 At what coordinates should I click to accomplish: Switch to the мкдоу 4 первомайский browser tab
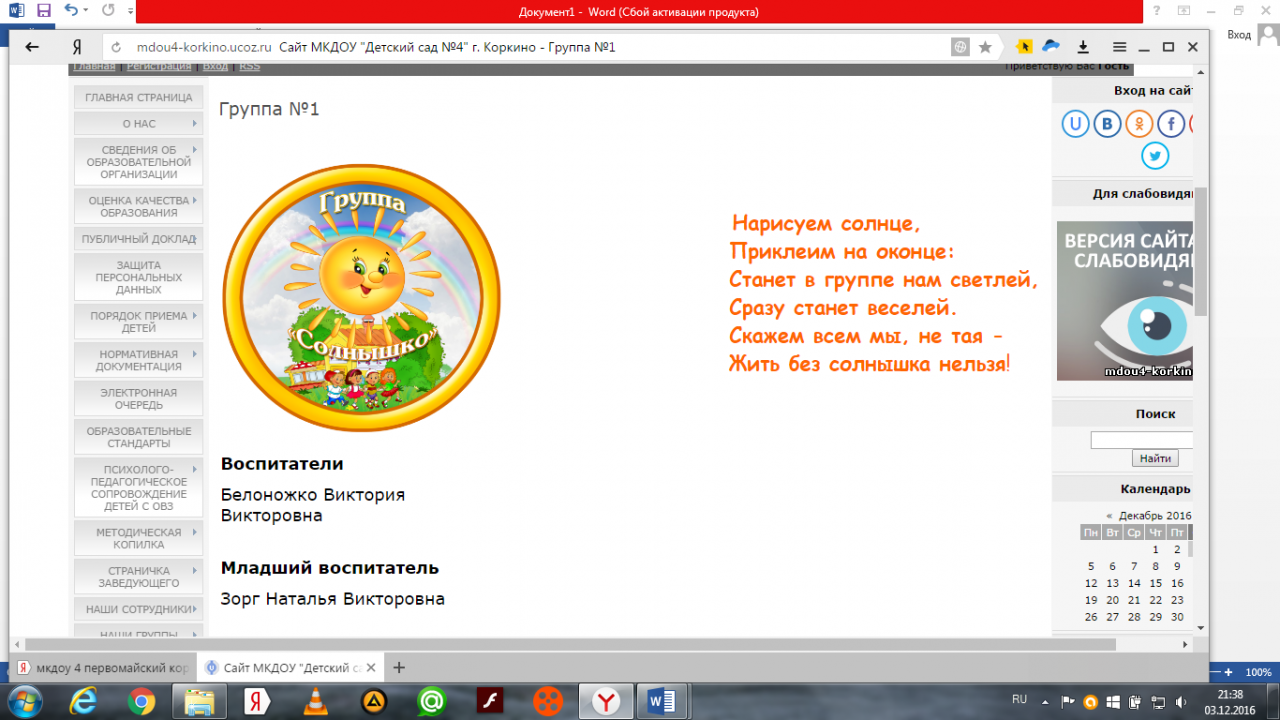[102, 668]
